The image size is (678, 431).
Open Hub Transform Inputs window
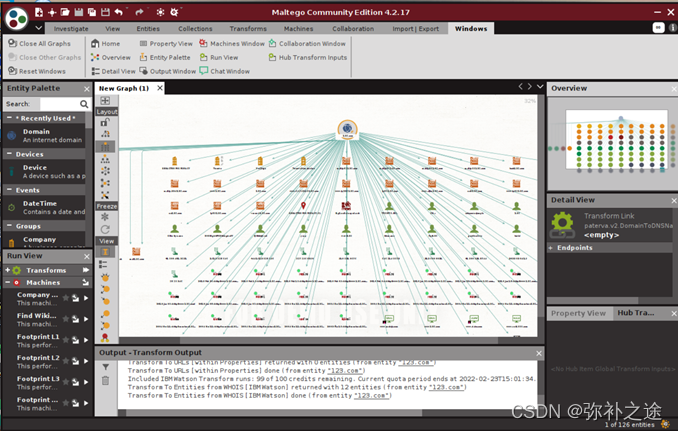pos(308,57)
